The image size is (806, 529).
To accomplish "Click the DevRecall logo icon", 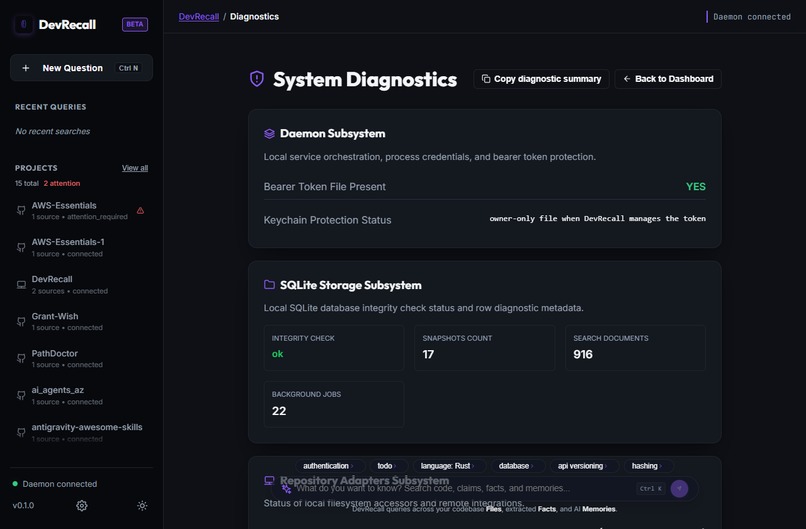I will (24, 24).
